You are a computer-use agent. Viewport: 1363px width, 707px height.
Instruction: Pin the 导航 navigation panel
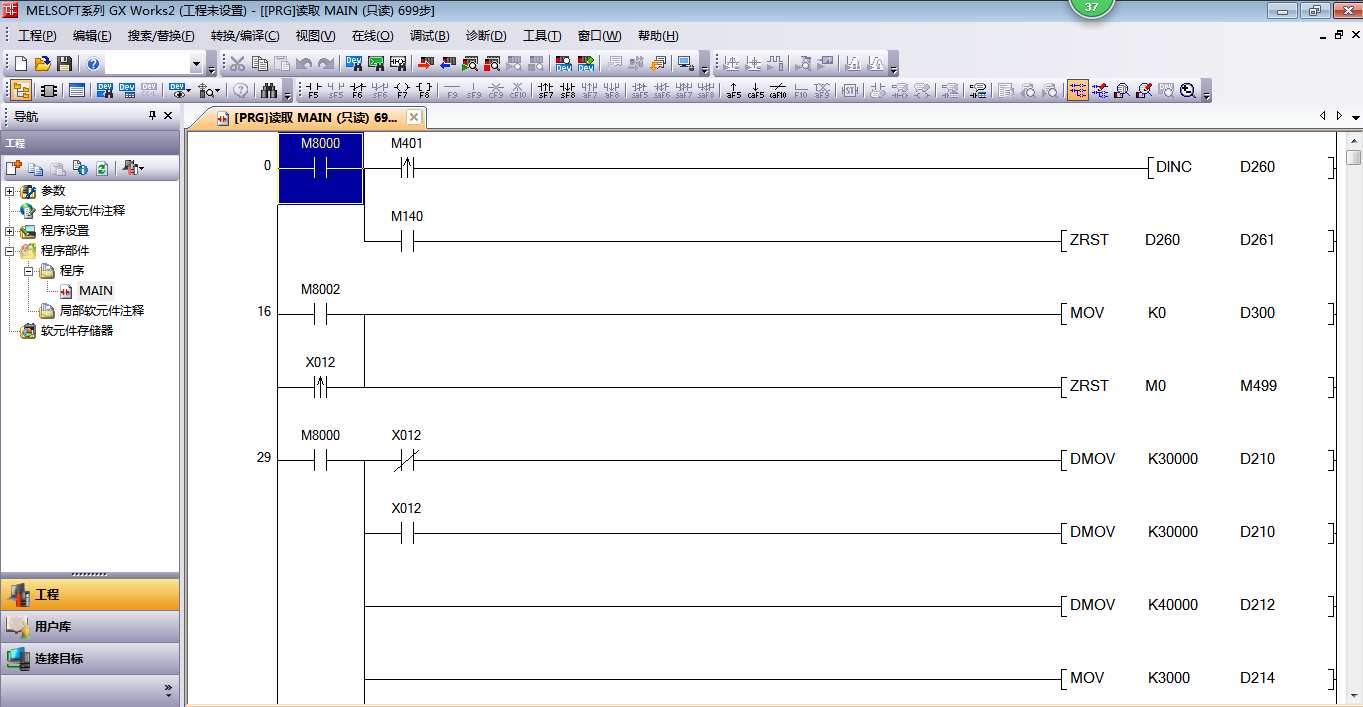[x=152, y=116]
